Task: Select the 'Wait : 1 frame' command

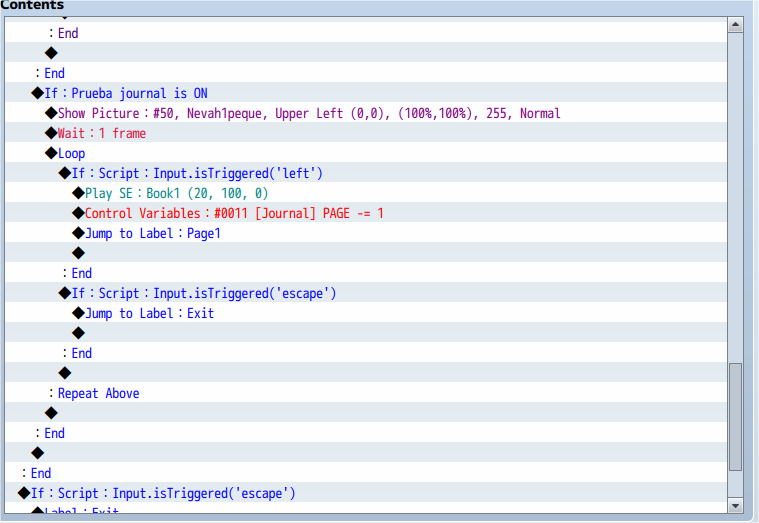Action: tap(365, 133)
